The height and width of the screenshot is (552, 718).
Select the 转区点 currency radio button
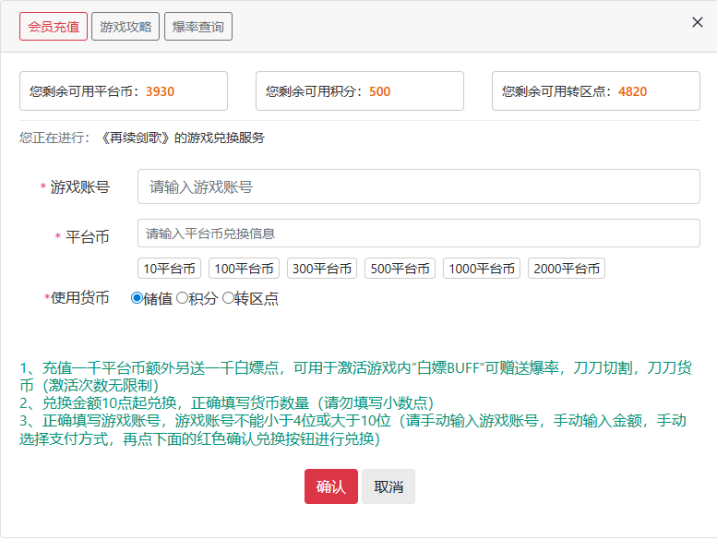[228, 298]
